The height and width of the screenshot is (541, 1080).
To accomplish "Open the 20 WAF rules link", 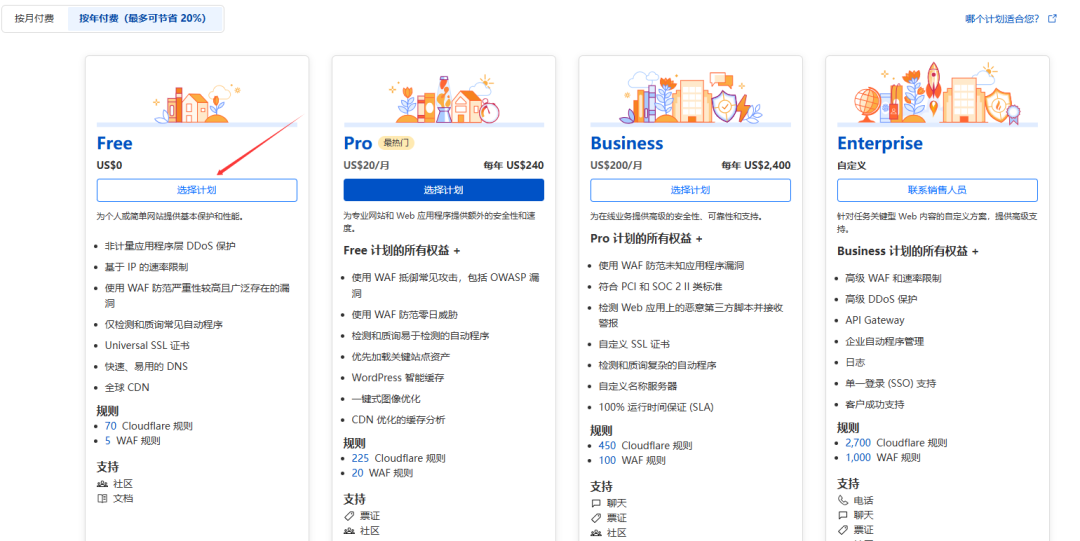I will tap(357, 473).
